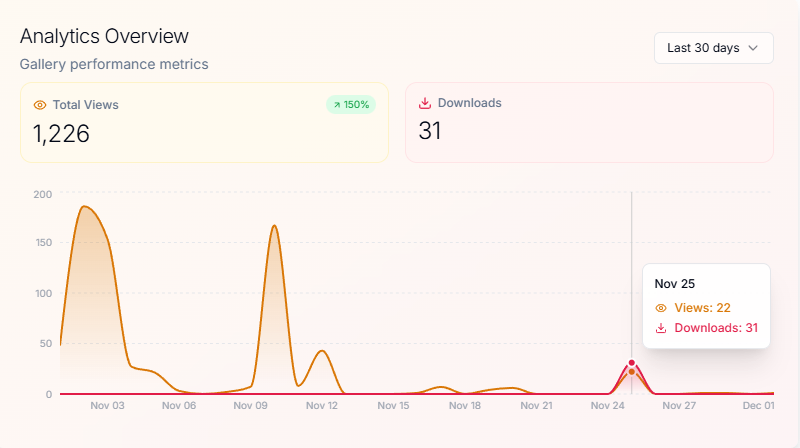Click "Downloads: 31" text in tooltip
This screenshot has width=800, height=448.
click(716, 328)
